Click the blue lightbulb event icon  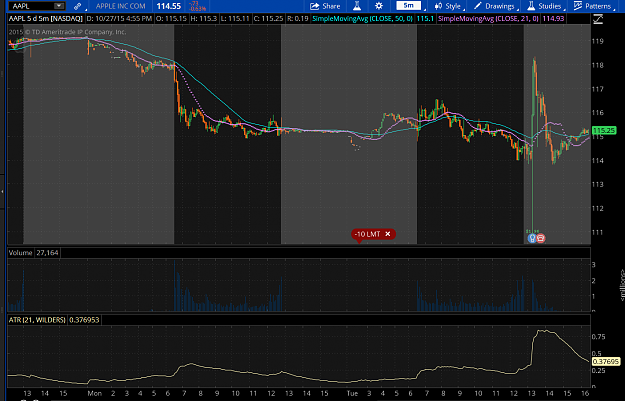pos(532,238)
